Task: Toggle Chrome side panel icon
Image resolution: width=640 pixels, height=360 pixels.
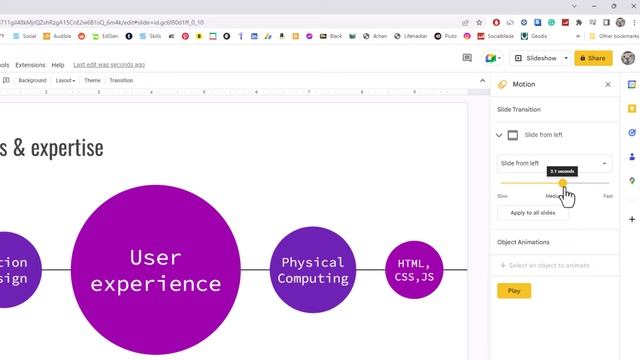Action: click(607, 22)
